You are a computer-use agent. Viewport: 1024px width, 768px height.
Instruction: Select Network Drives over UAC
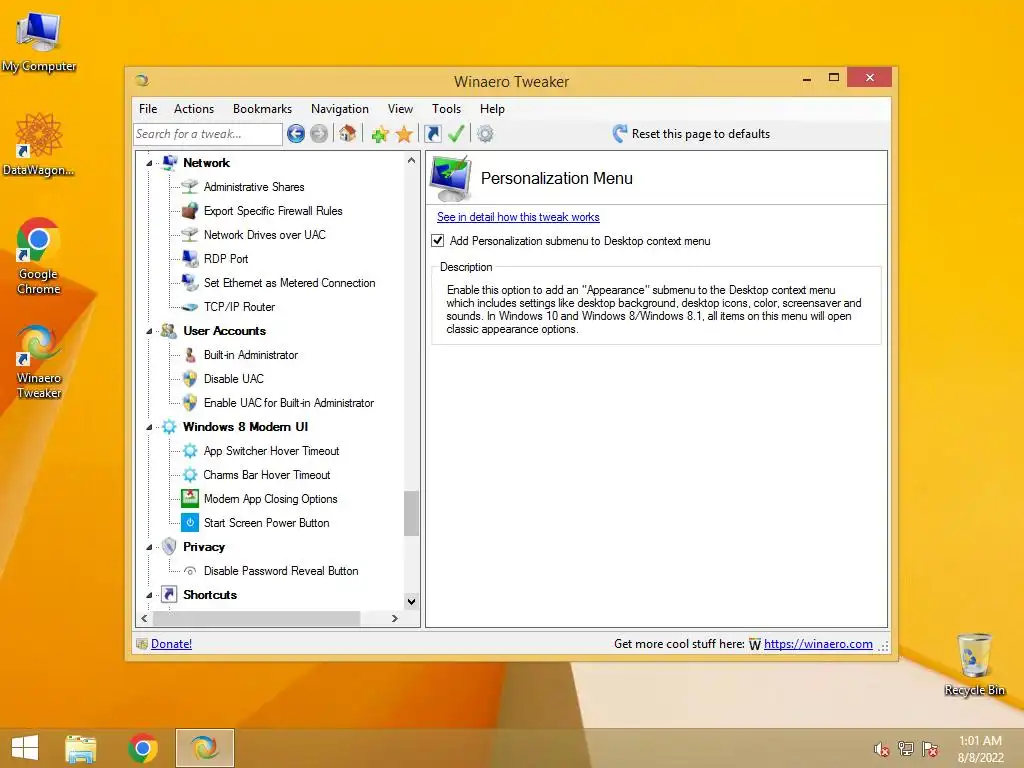click(x=264, y=235)
